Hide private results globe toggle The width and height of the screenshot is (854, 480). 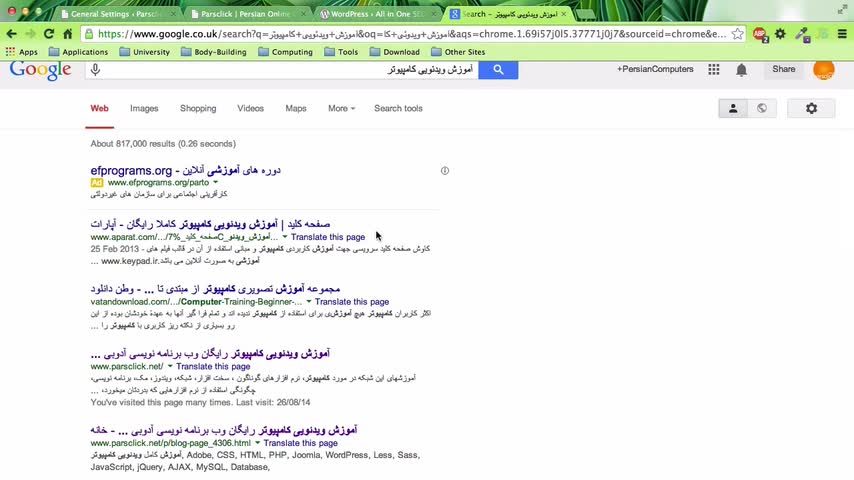tap(762, 108)
